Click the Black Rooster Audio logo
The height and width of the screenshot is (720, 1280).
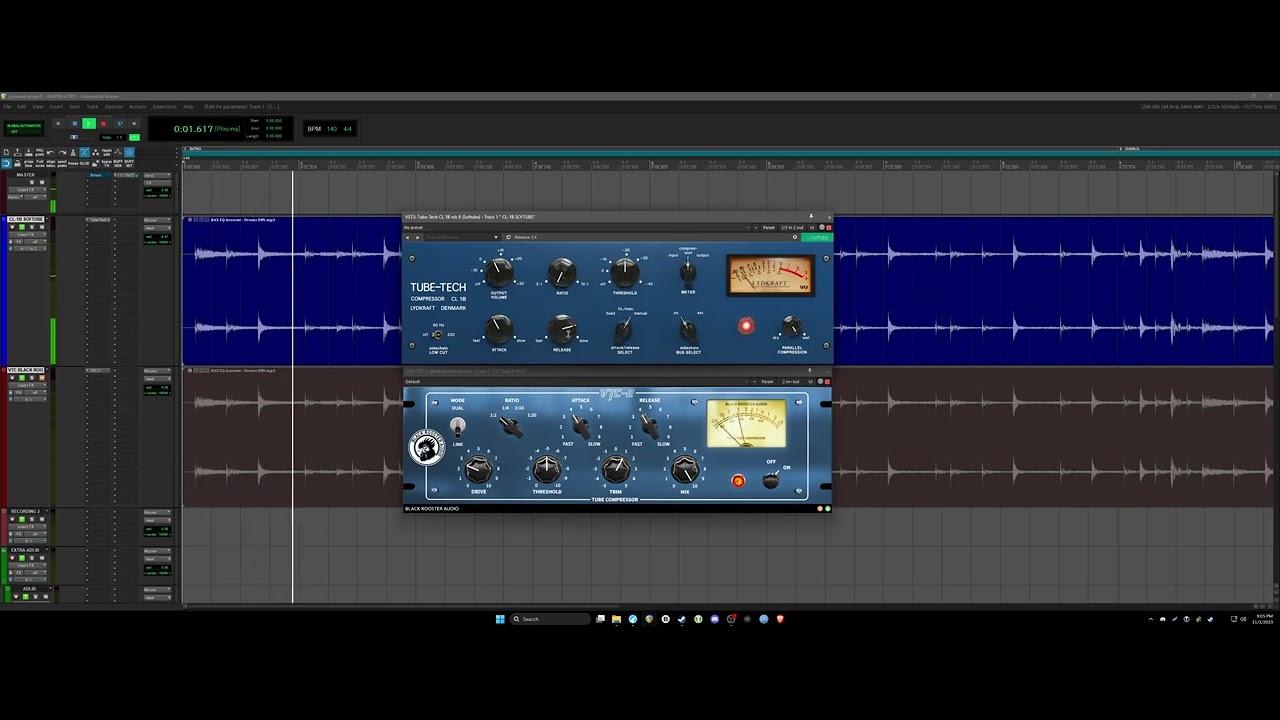point(427,447)
